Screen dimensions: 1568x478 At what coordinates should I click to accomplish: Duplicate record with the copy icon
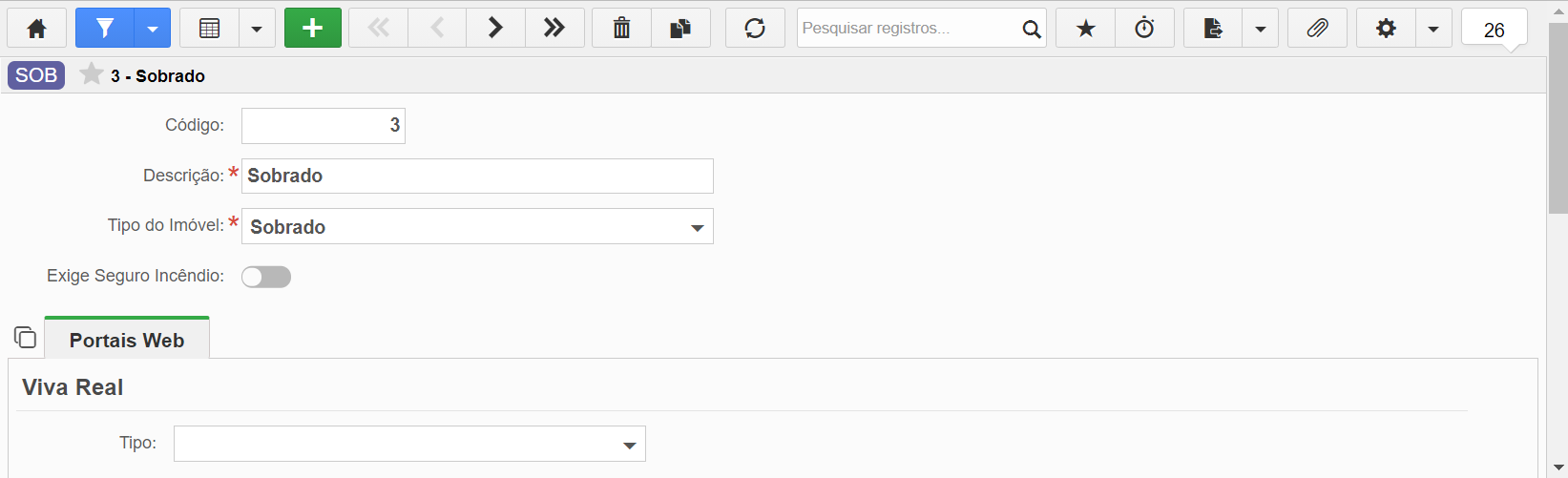[680, 29]
